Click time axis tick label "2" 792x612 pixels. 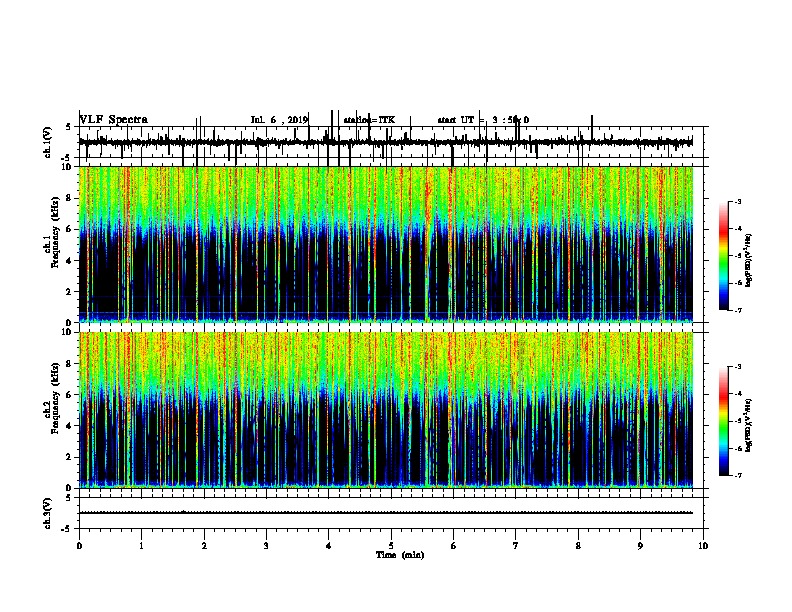coord(204,546)
